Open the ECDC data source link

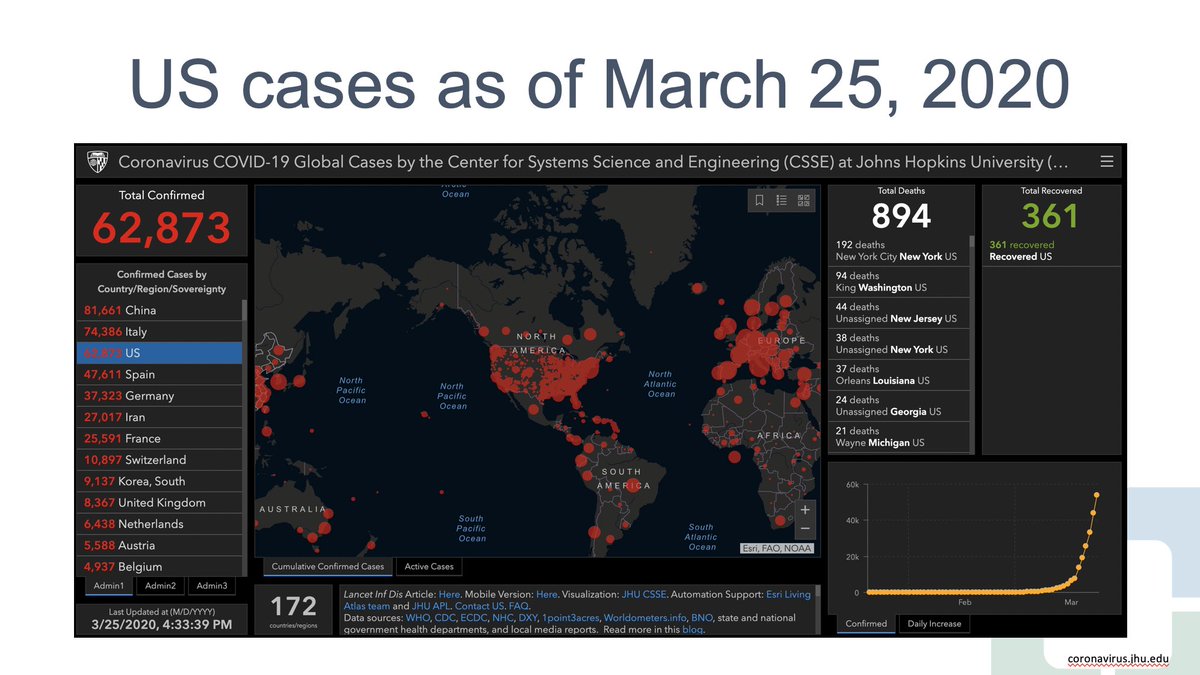coord(473,618)
